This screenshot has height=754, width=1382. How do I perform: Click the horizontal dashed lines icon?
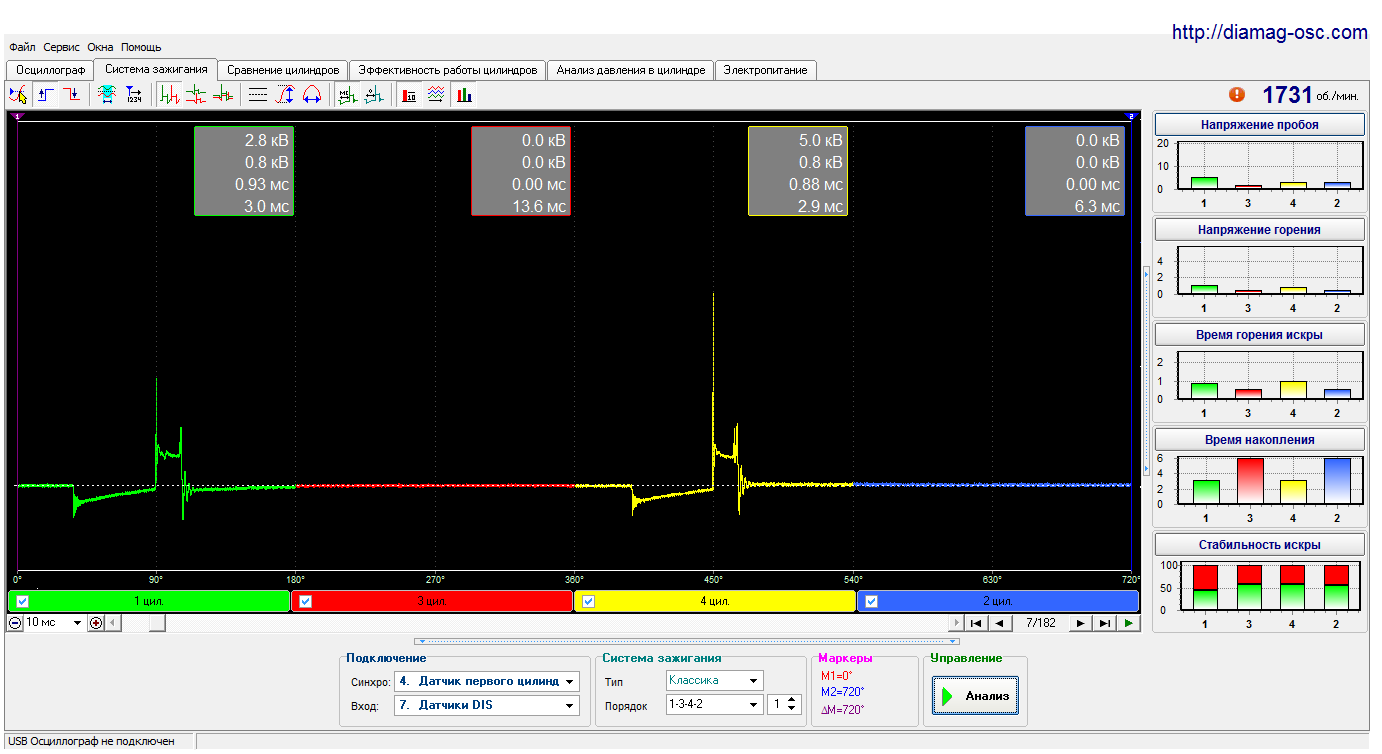pyautogui.click(x=258, y=95)
